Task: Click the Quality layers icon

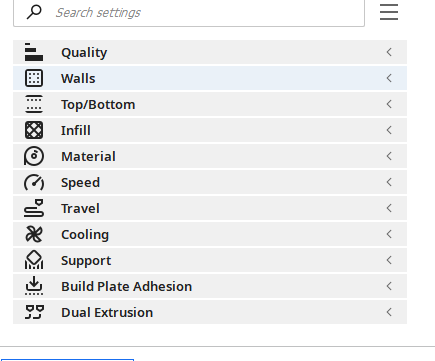Action: (x=34, y=52)
